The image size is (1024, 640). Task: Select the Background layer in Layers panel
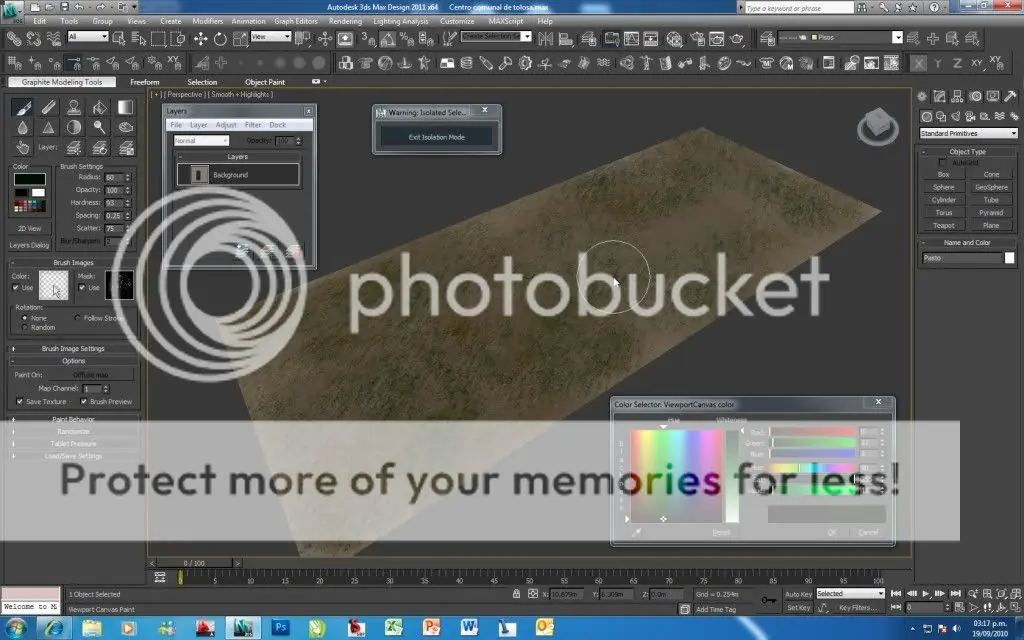tap(238, 175)
